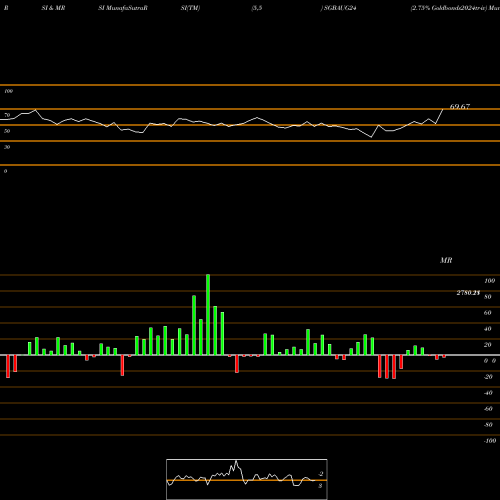Click the RSI axis label 50
500x500 pixels.
[7, 131]
